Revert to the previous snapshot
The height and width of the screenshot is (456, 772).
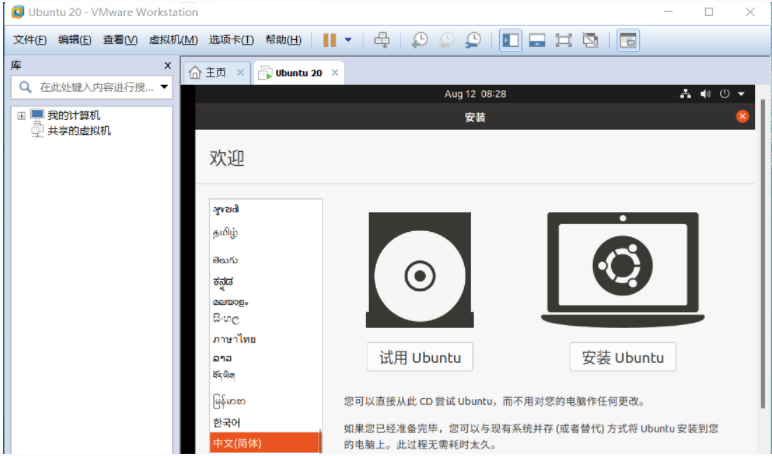[x=446, y=40]
